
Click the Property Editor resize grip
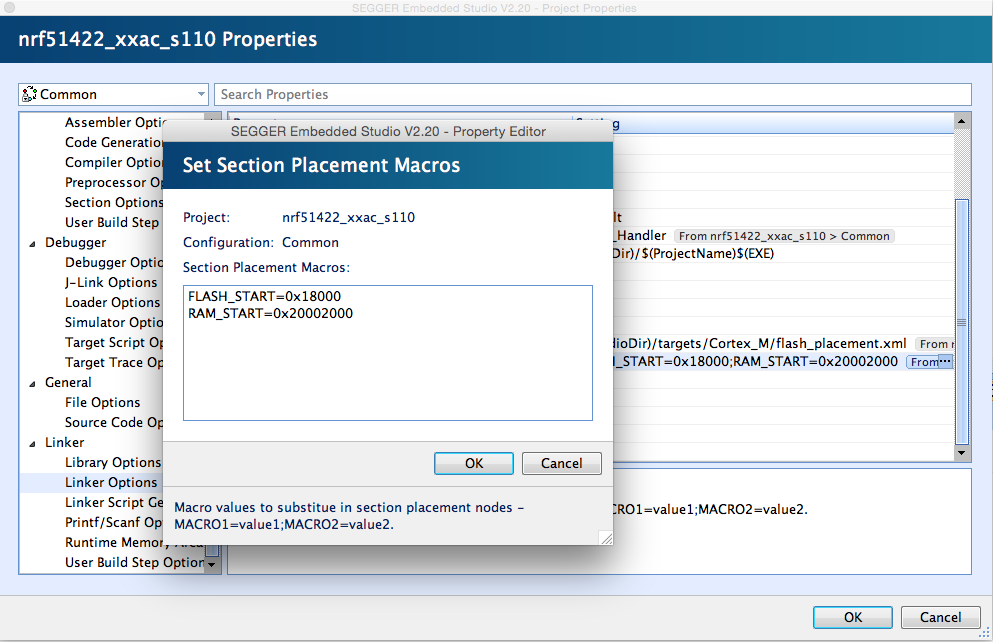tap(606, 538)
